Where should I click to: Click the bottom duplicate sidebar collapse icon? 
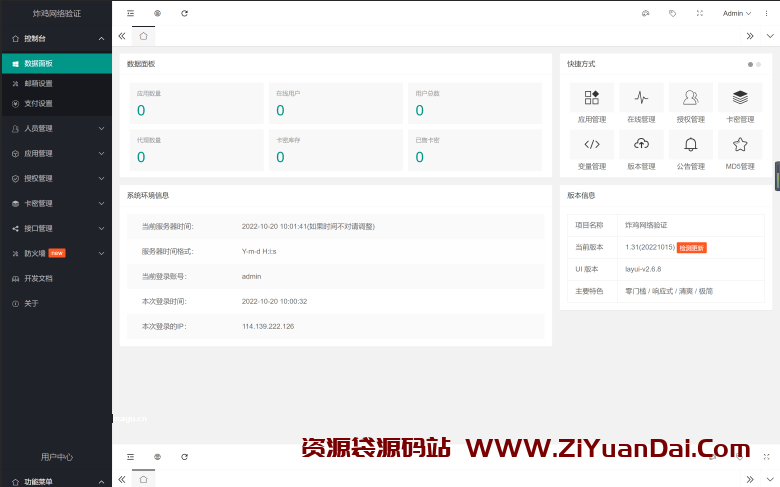pyautogui.click(x=130, y=457)
